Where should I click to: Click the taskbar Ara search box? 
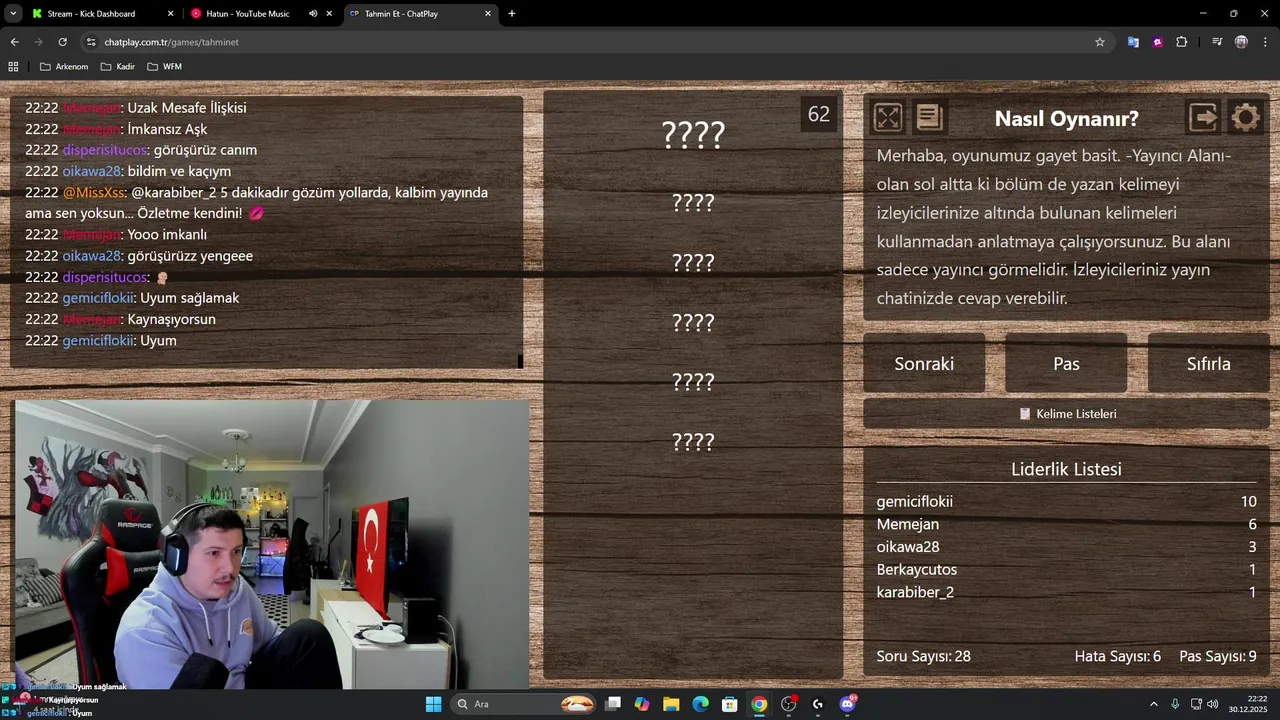click(x=525, y=704)
